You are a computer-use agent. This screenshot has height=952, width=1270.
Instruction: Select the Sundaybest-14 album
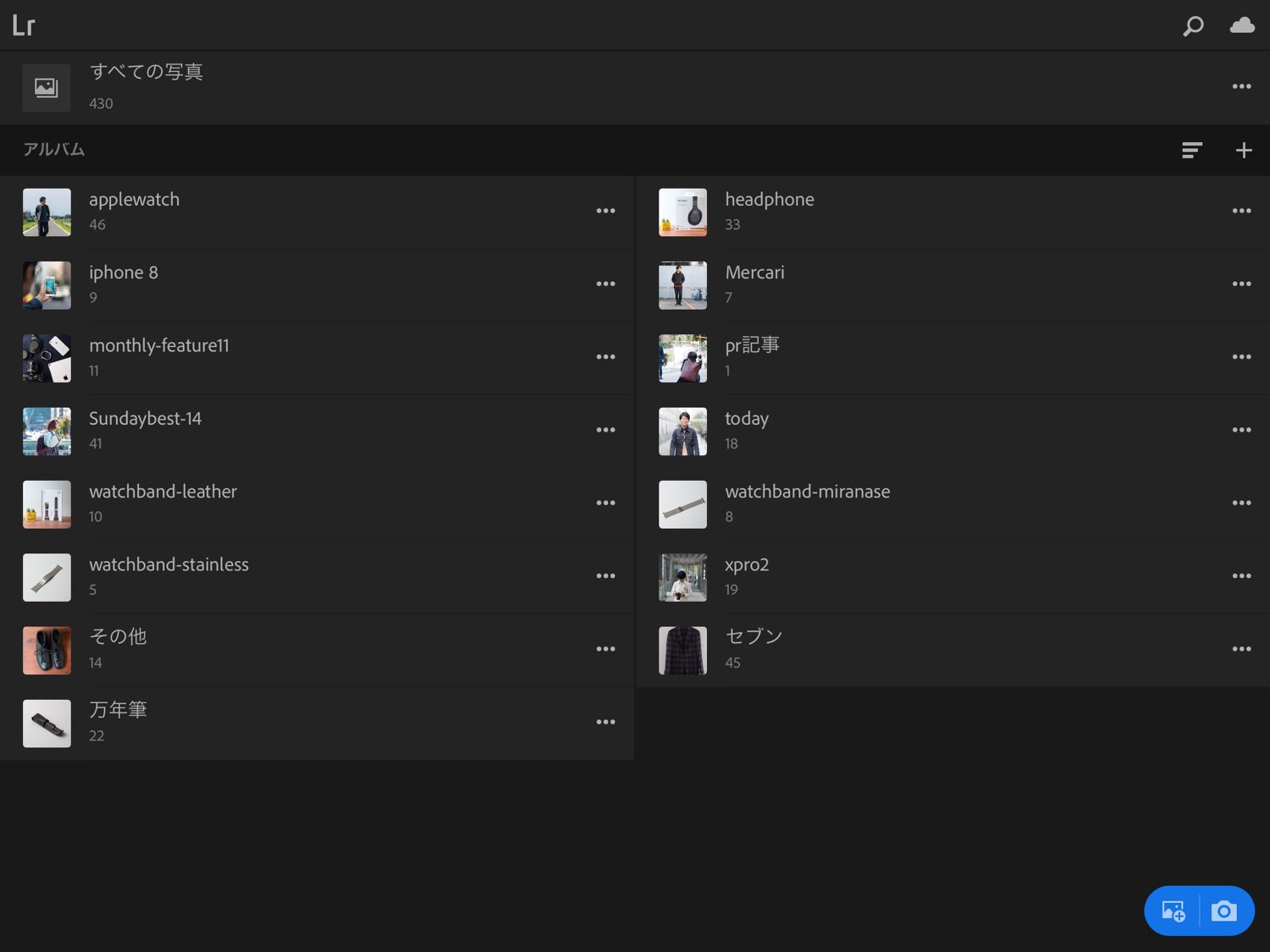click(x=145, y=419)
